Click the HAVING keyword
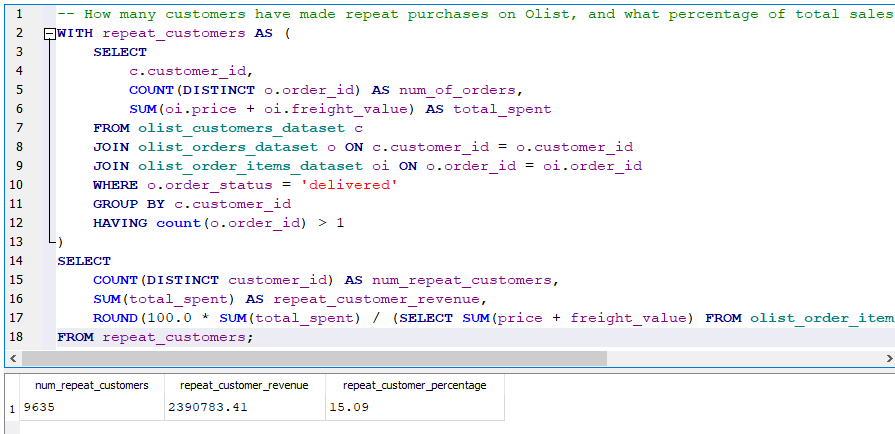The image size is (895, 434). click(x=120, y=223)
